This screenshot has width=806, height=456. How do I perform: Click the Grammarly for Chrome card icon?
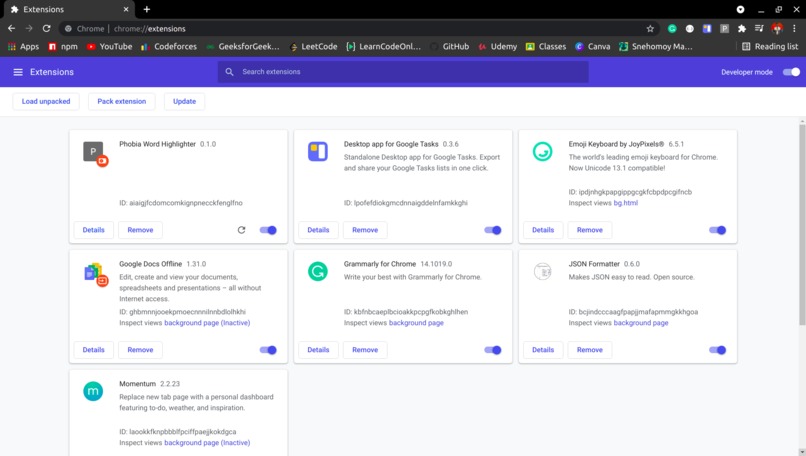[x=318, y=271]
